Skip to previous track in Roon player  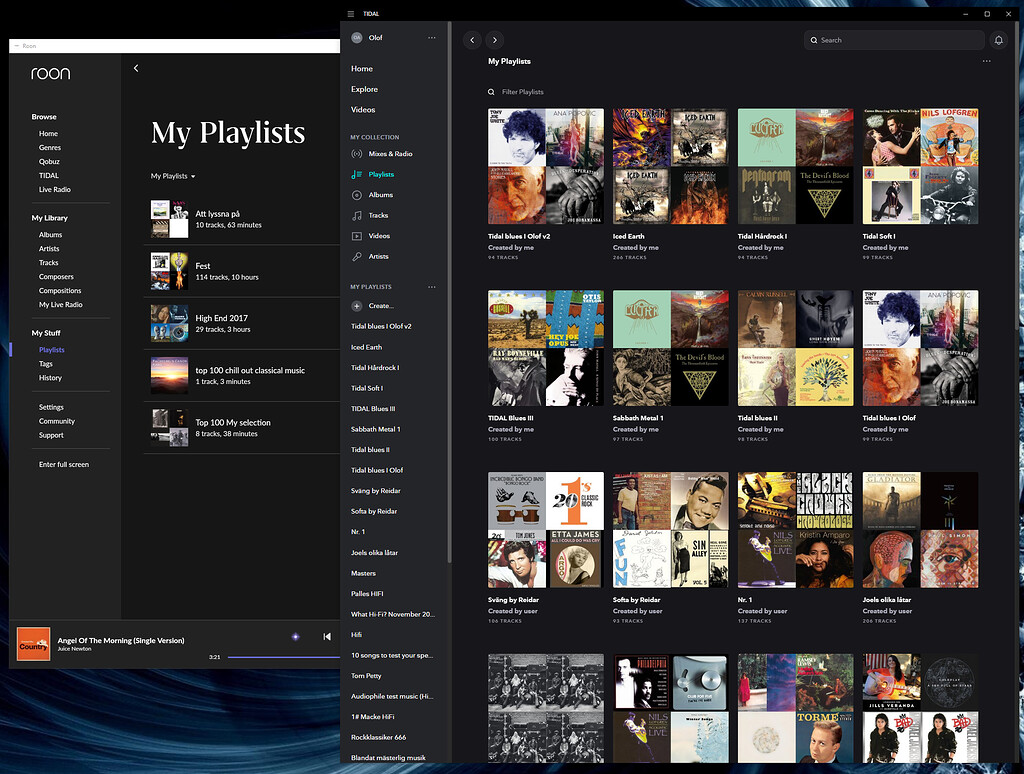click(x=324, y=635)
